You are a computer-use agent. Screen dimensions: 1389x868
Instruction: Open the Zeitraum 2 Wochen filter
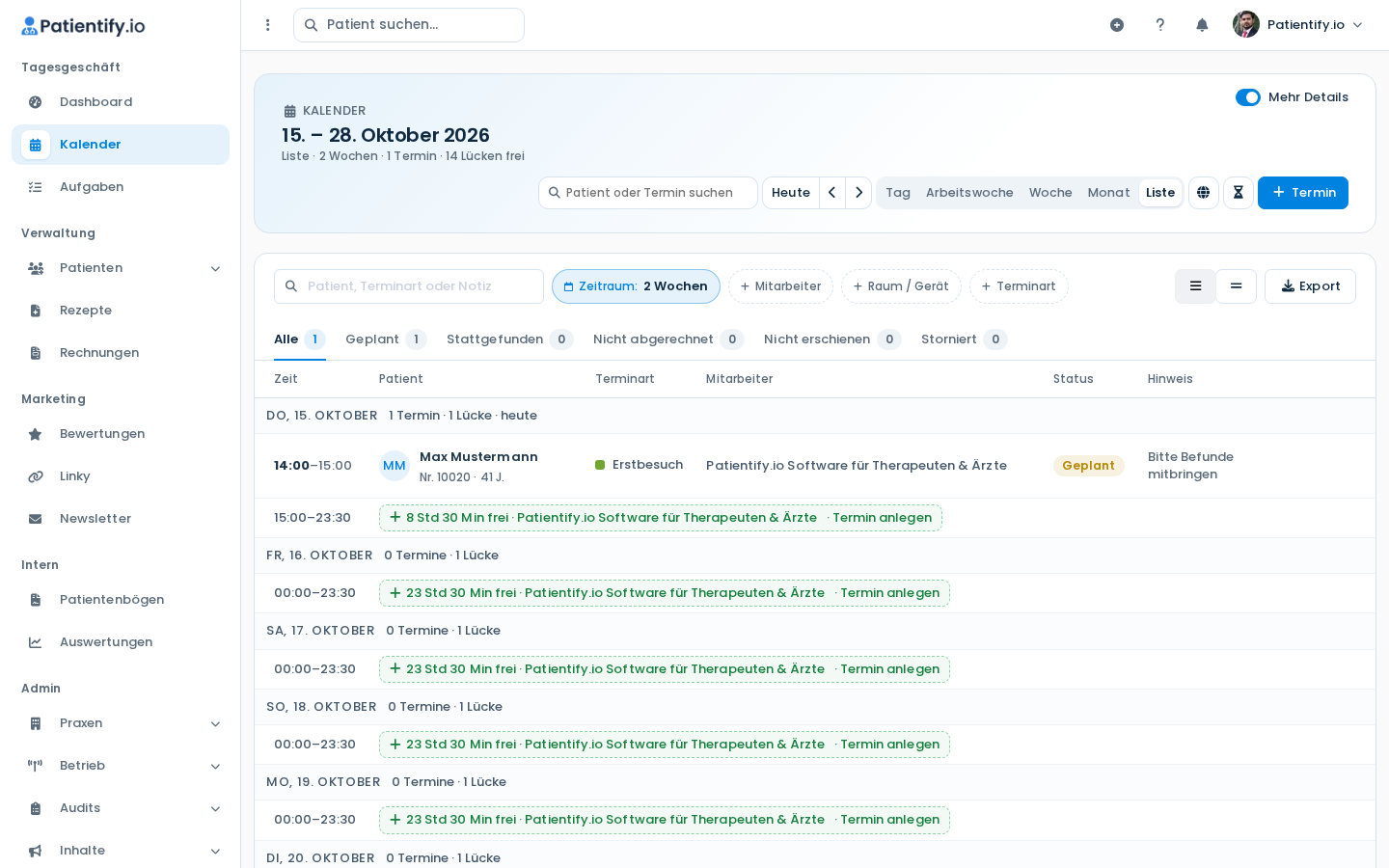tap(636, 286)
